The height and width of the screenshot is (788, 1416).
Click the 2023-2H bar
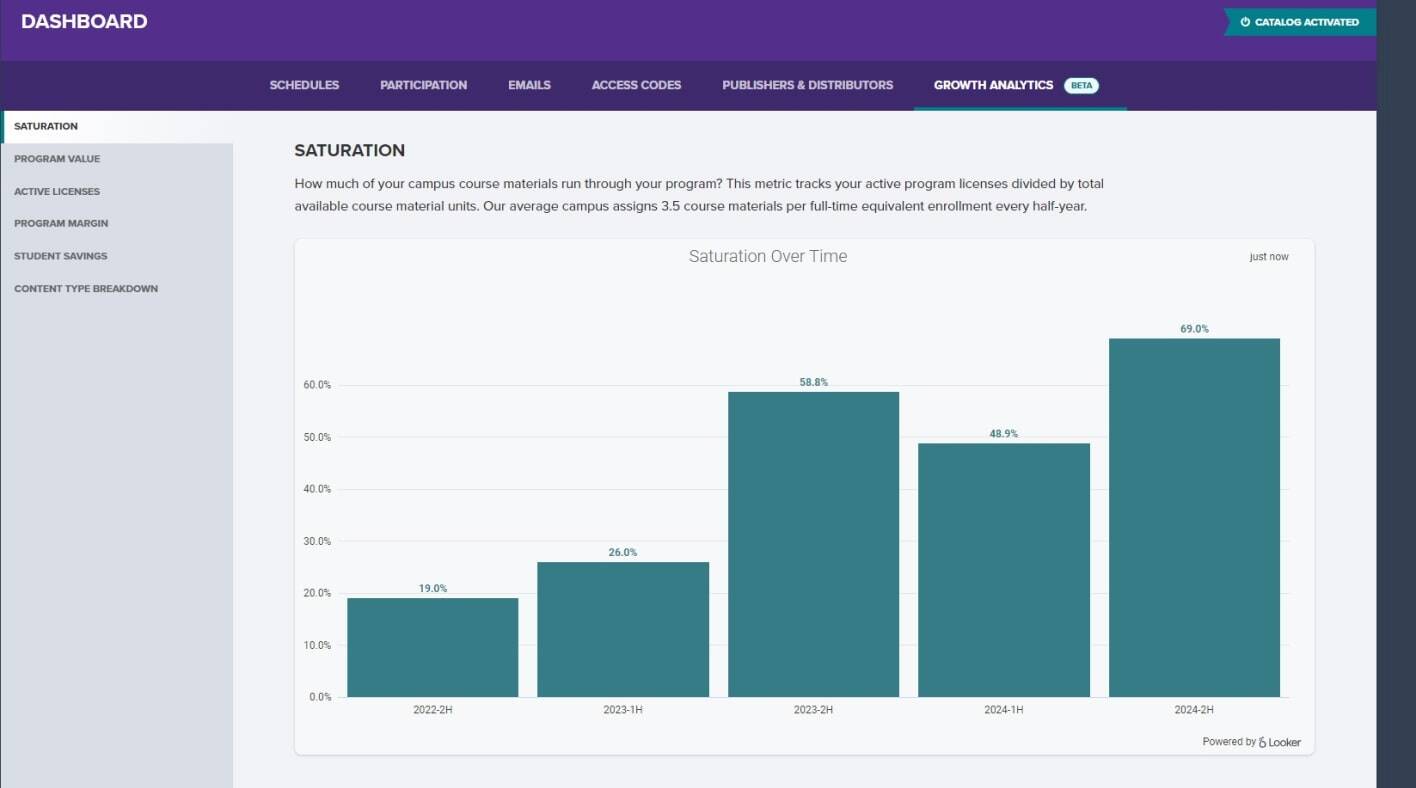click(x=814, y=544)
